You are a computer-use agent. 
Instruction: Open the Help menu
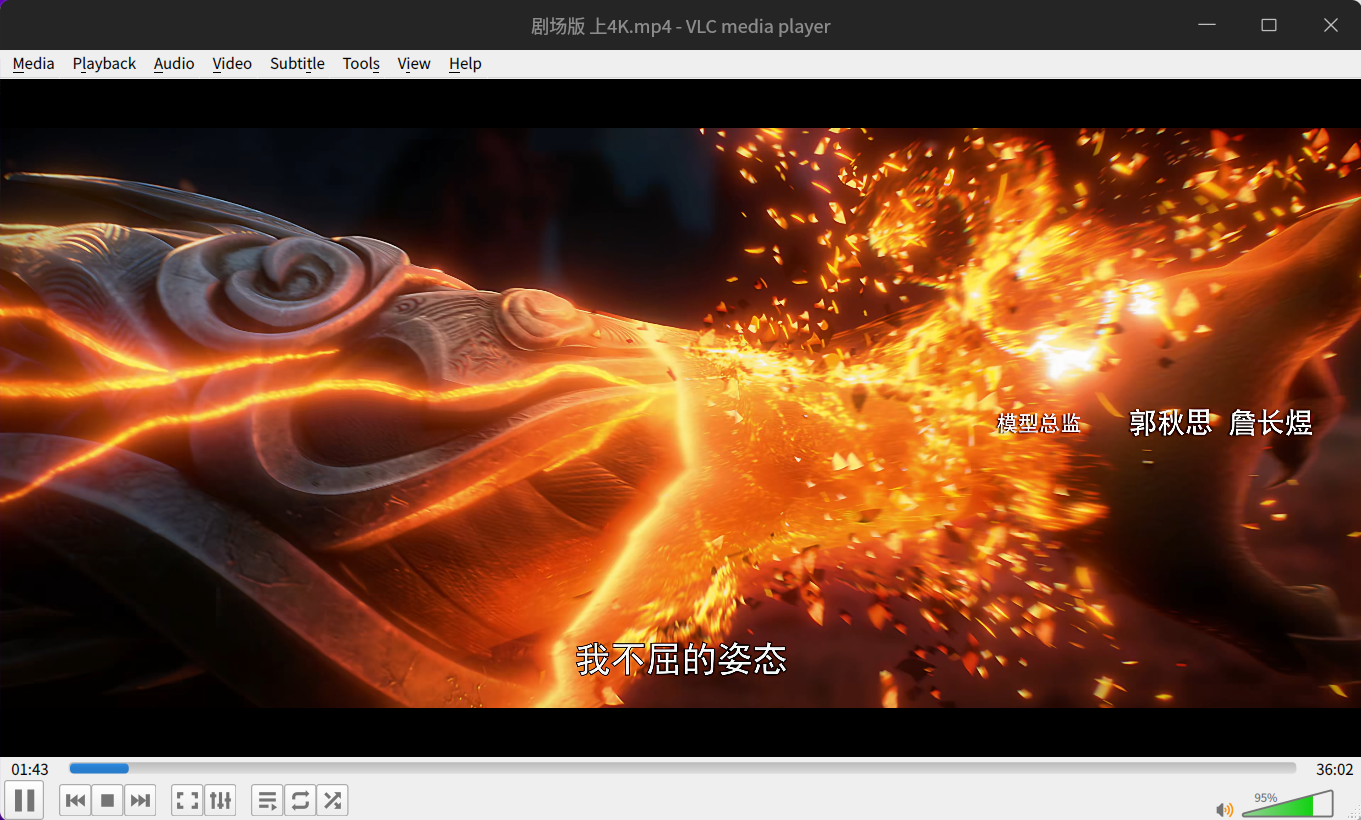tap(465, 64)
